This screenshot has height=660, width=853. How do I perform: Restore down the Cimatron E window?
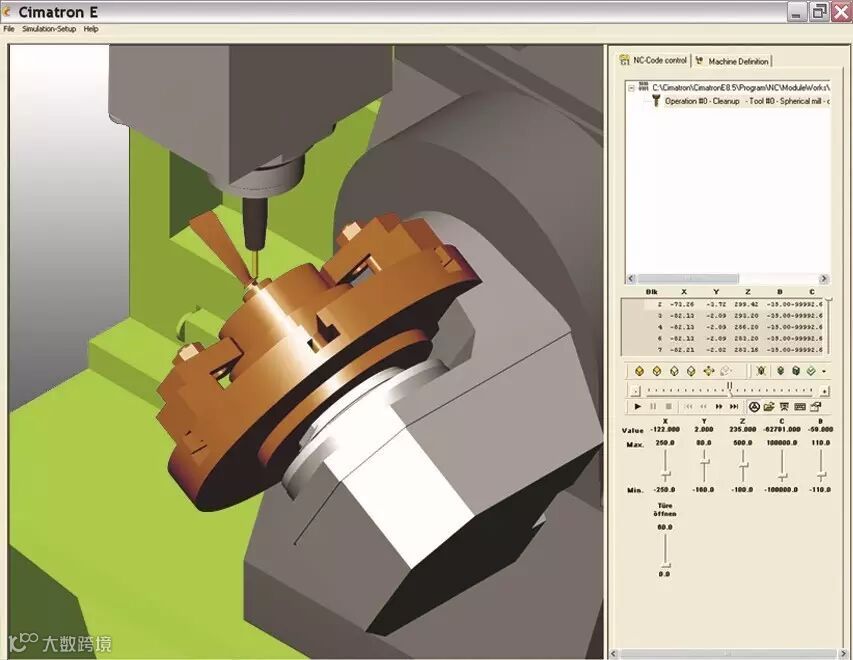(x=819, y=12)
